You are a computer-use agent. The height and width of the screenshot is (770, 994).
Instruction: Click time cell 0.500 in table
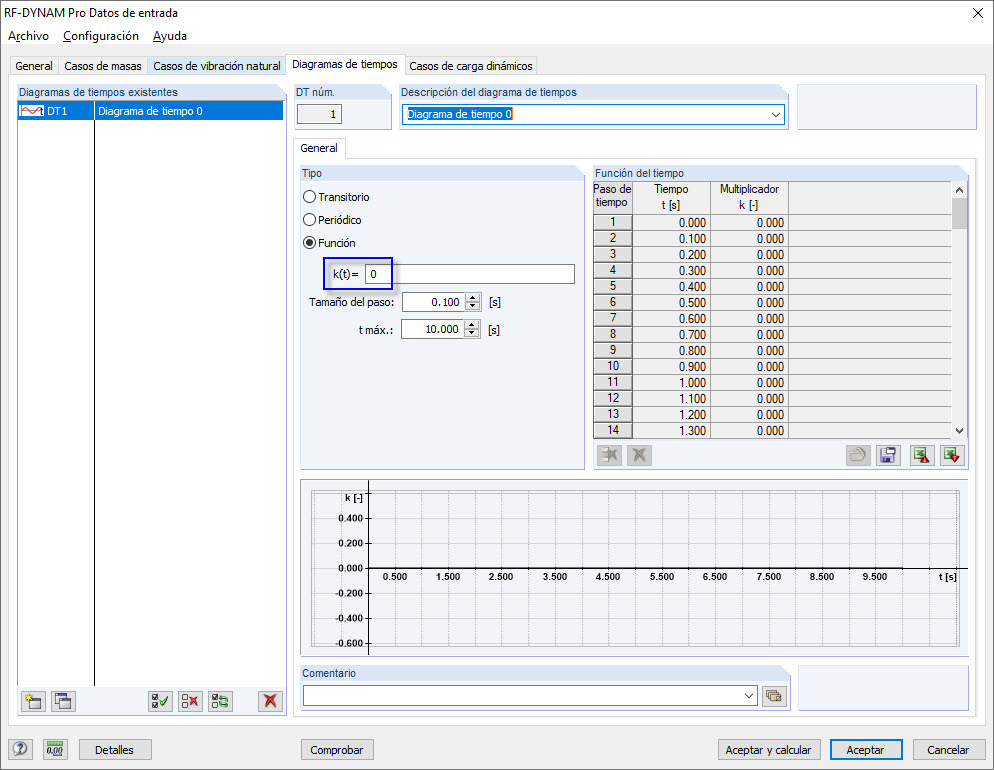671,302
